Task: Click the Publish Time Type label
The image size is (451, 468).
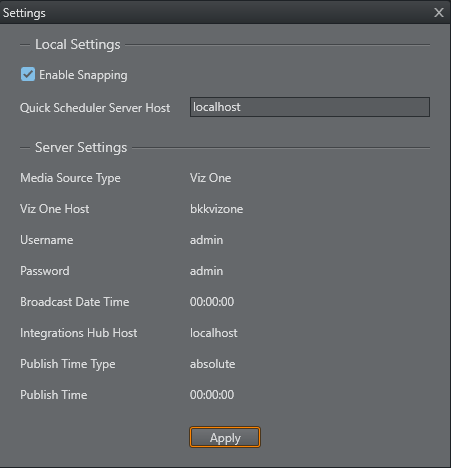Action: click(x=68, y=364)
